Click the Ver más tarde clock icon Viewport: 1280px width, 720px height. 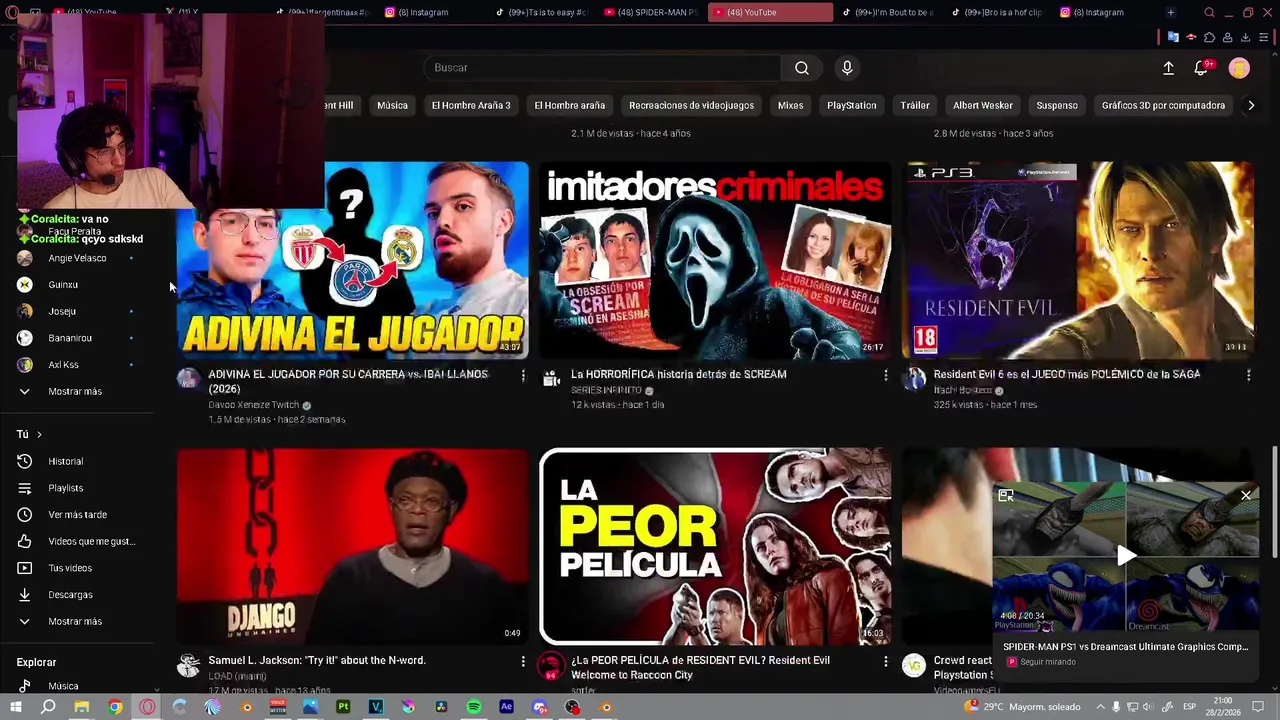point(25,514)
